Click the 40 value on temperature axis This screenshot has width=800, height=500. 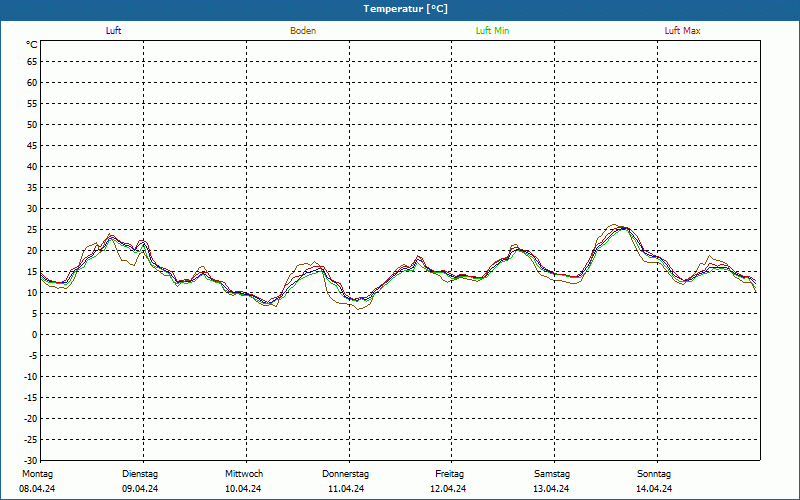pos(32,166)
